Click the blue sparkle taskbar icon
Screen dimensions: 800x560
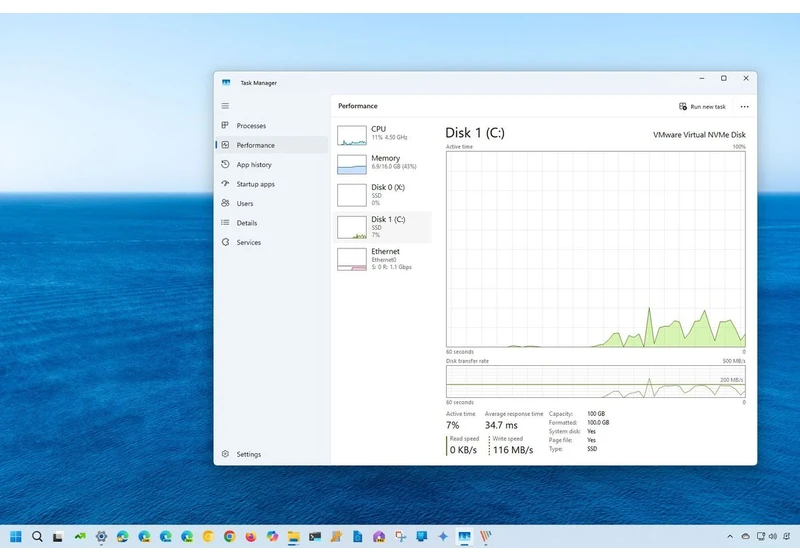443,537
